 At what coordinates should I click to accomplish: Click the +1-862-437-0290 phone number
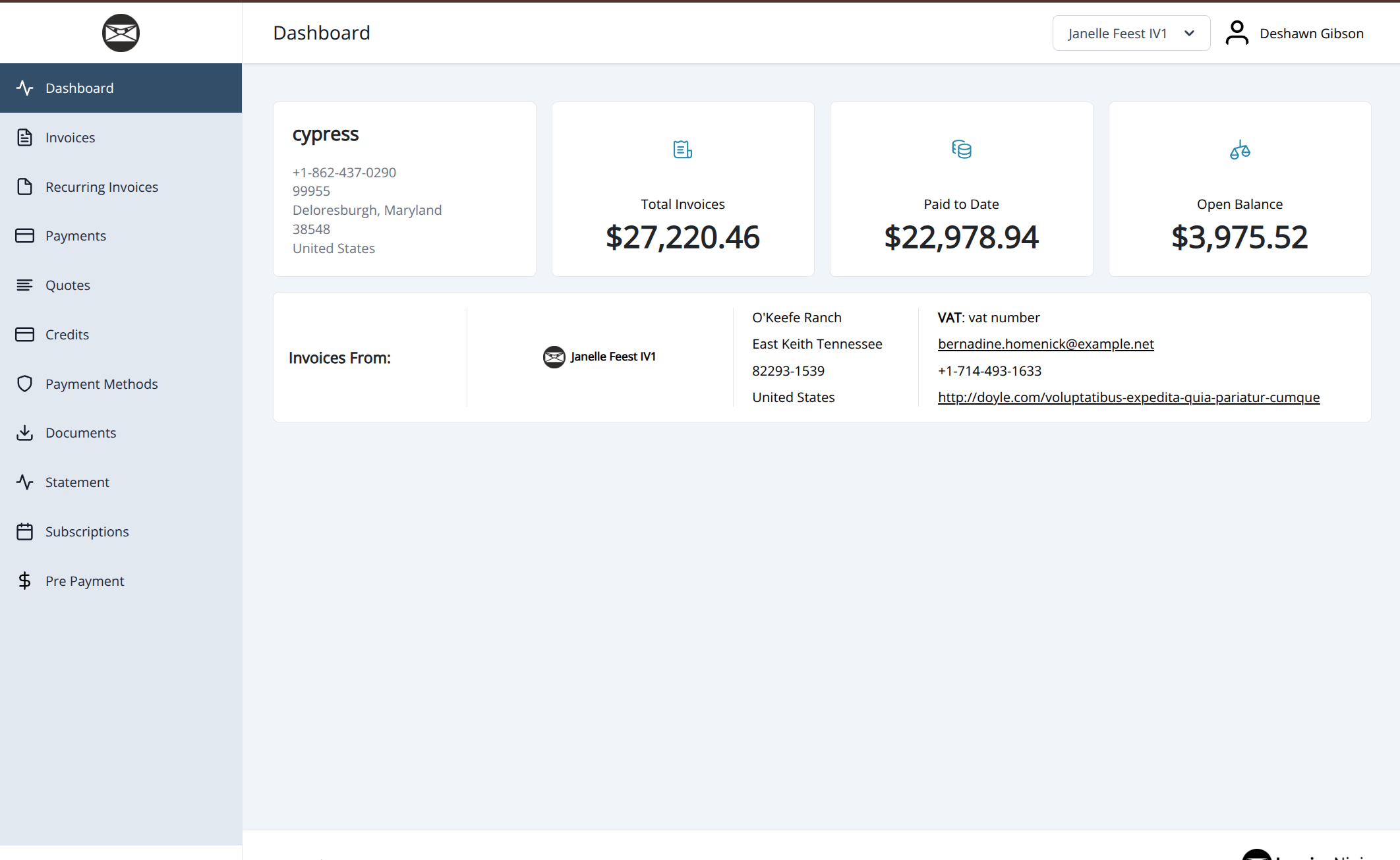[344, 173]
